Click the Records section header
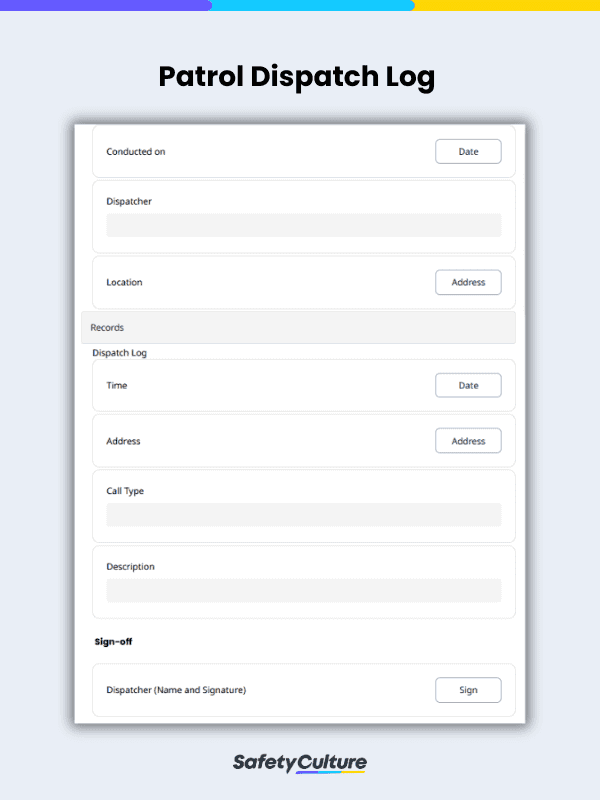 click(107, 327)
